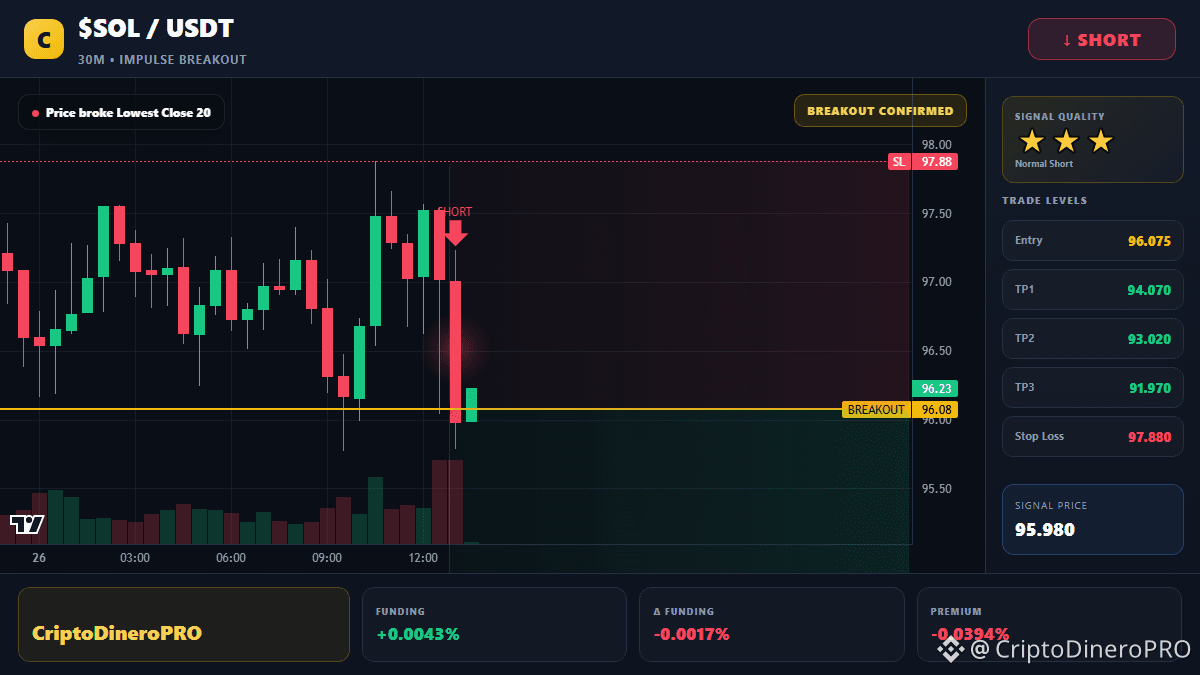Click the latest small green candle
1200x675 pixels.
(x=471, y=405)
